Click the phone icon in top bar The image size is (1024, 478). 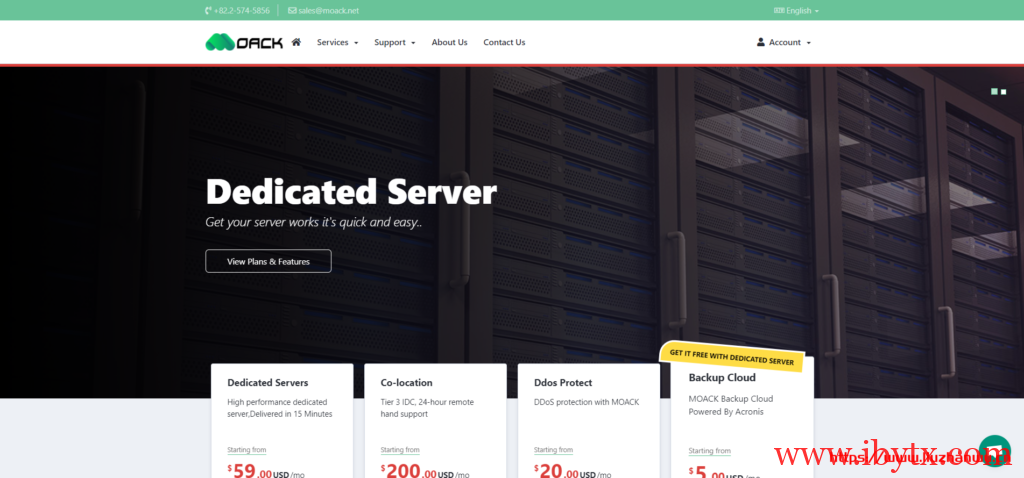coord(208,10)
